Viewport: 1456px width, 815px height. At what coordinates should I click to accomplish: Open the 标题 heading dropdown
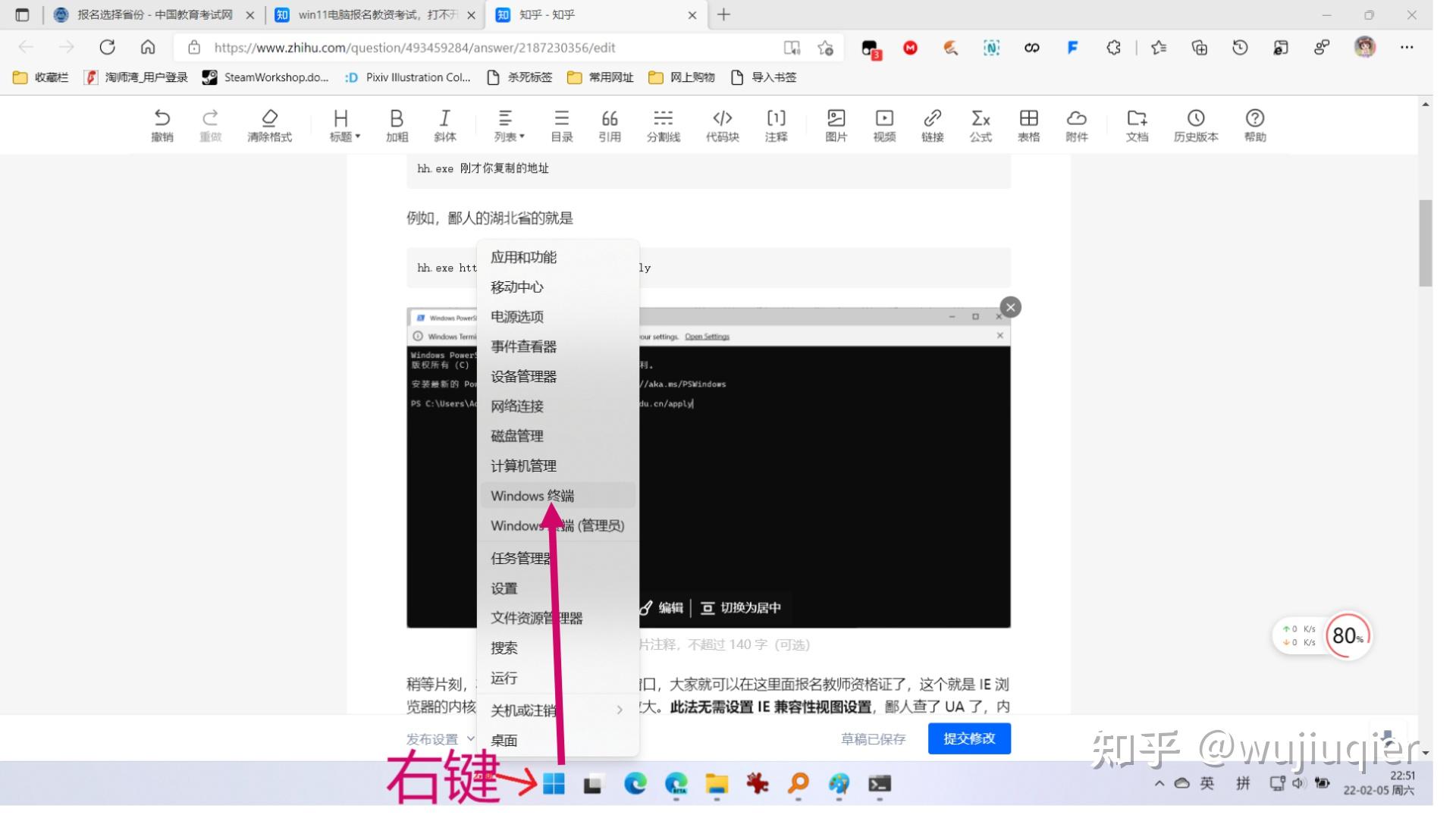coord(343,125)
